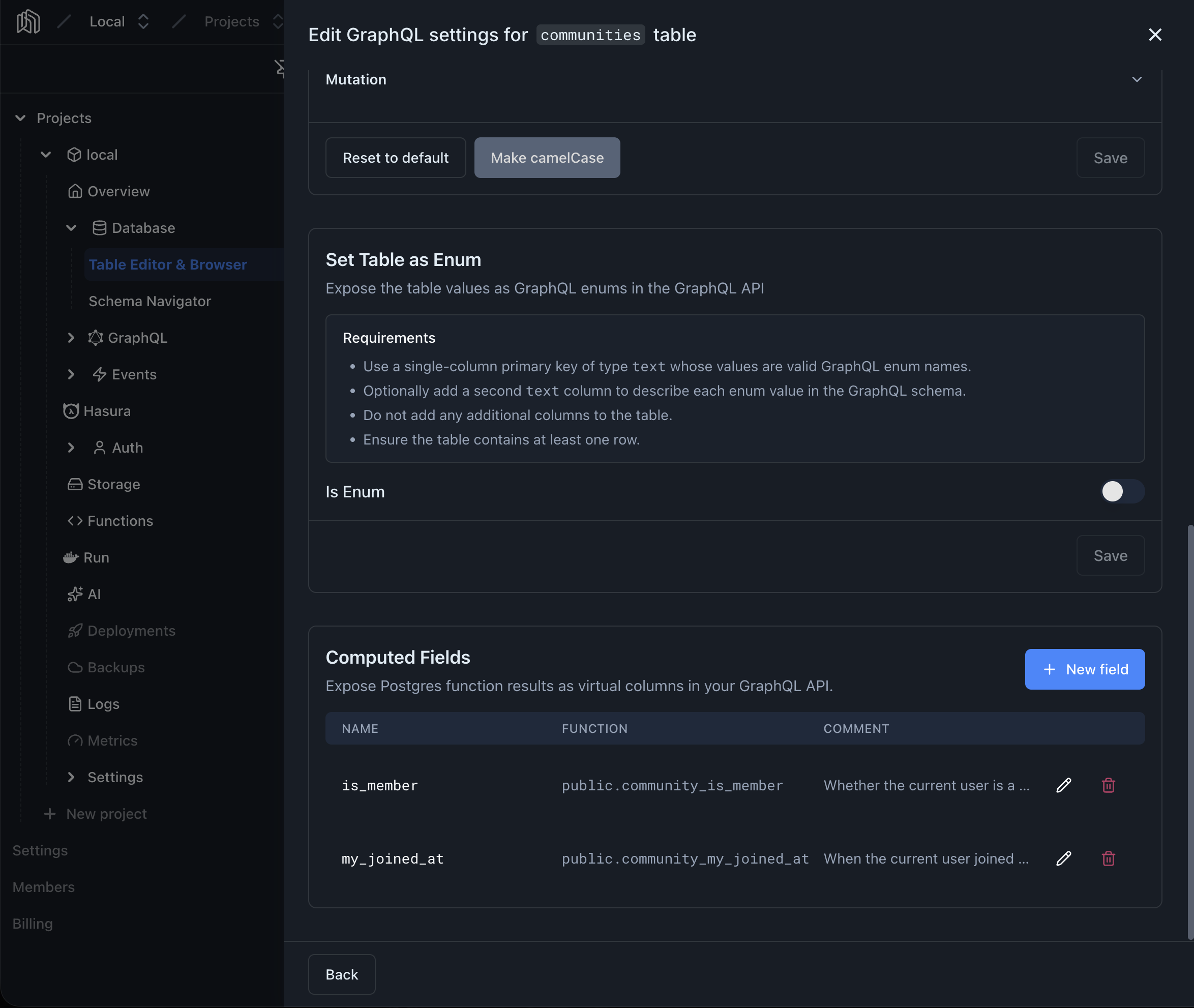1194x1008 pixels.
Task: Close the GraphQL settings drawer
Action: (1154, 35)
